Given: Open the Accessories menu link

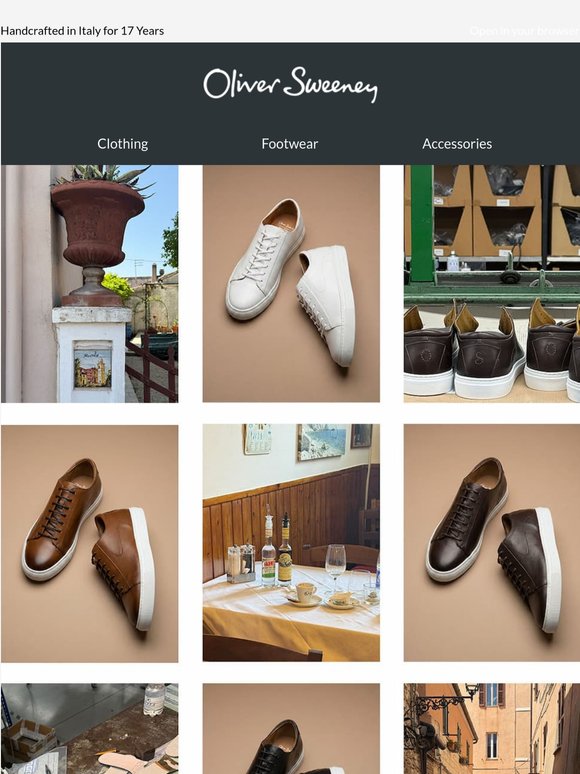Looking at the screenshot, I should (457, 144).
